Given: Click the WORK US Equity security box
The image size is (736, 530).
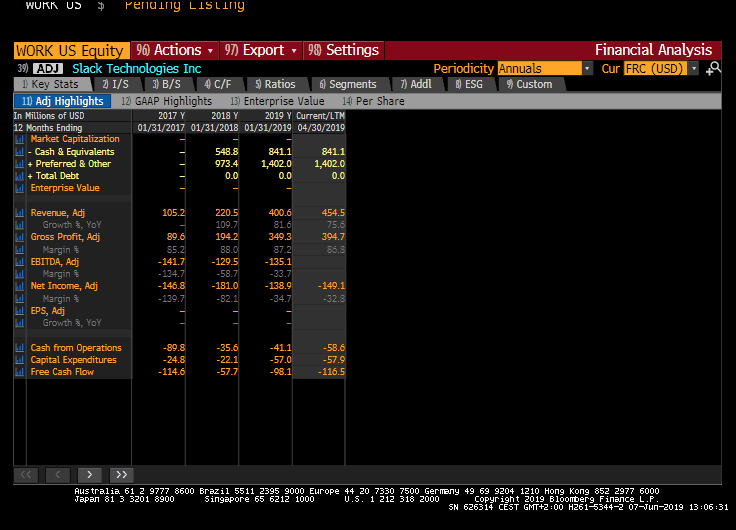Looking at the screenshot, I should [x=71, y=50].
